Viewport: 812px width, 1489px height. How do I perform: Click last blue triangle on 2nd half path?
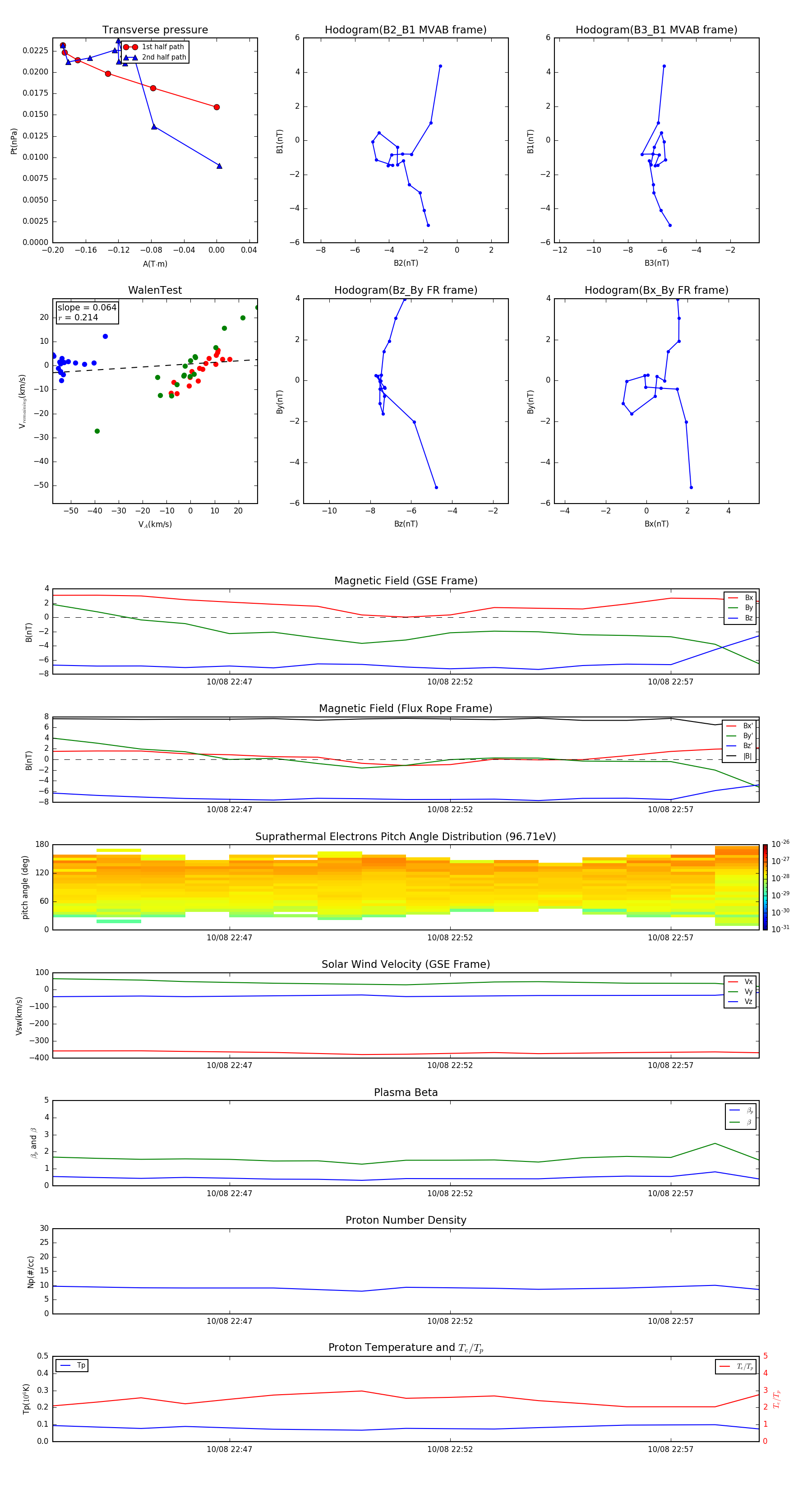click(x=220, y=166)
